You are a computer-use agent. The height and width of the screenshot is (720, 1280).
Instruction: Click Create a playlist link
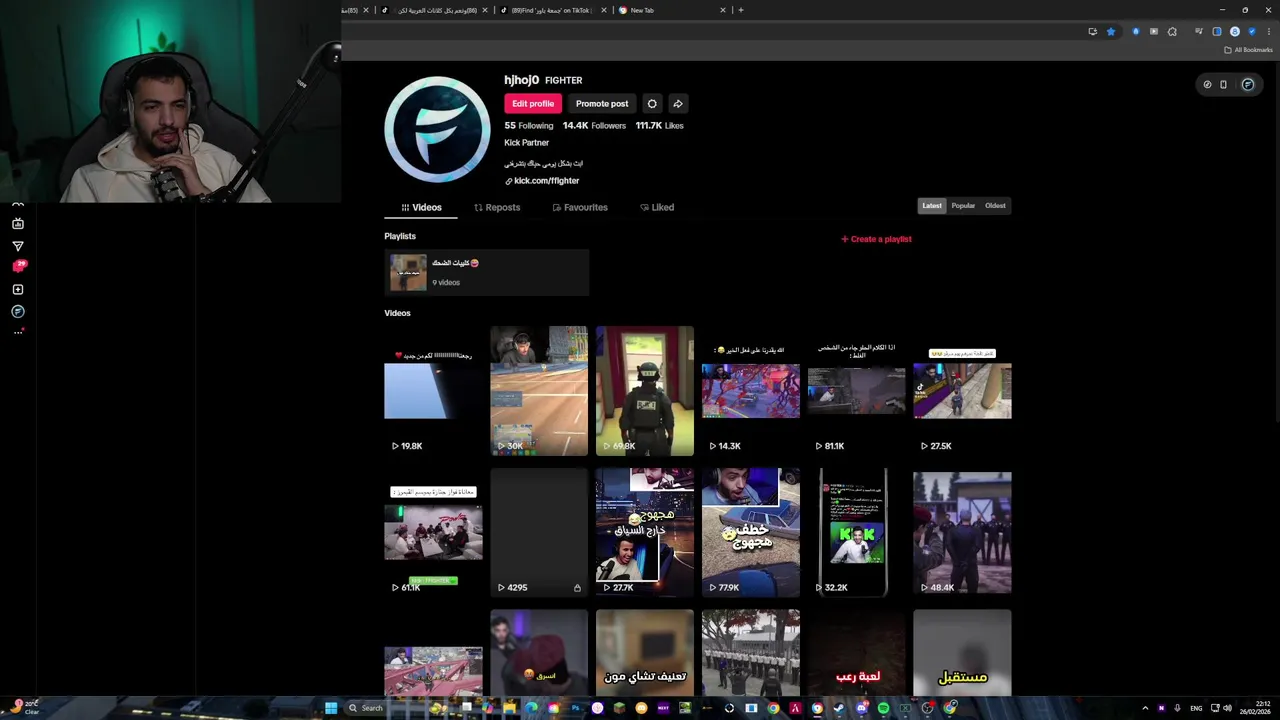tap(876, 239)
